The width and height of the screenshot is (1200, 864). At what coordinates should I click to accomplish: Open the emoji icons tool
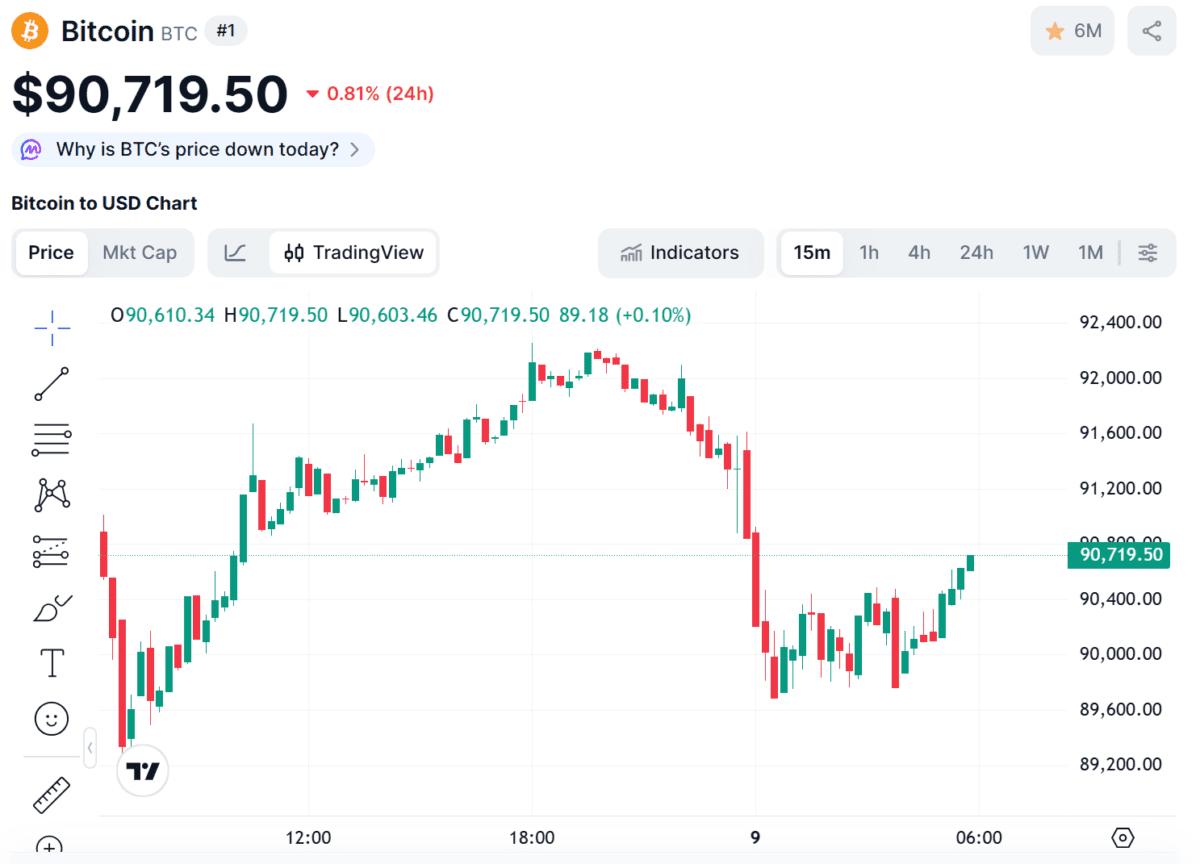pyautogui.click(x=52, y=718)
